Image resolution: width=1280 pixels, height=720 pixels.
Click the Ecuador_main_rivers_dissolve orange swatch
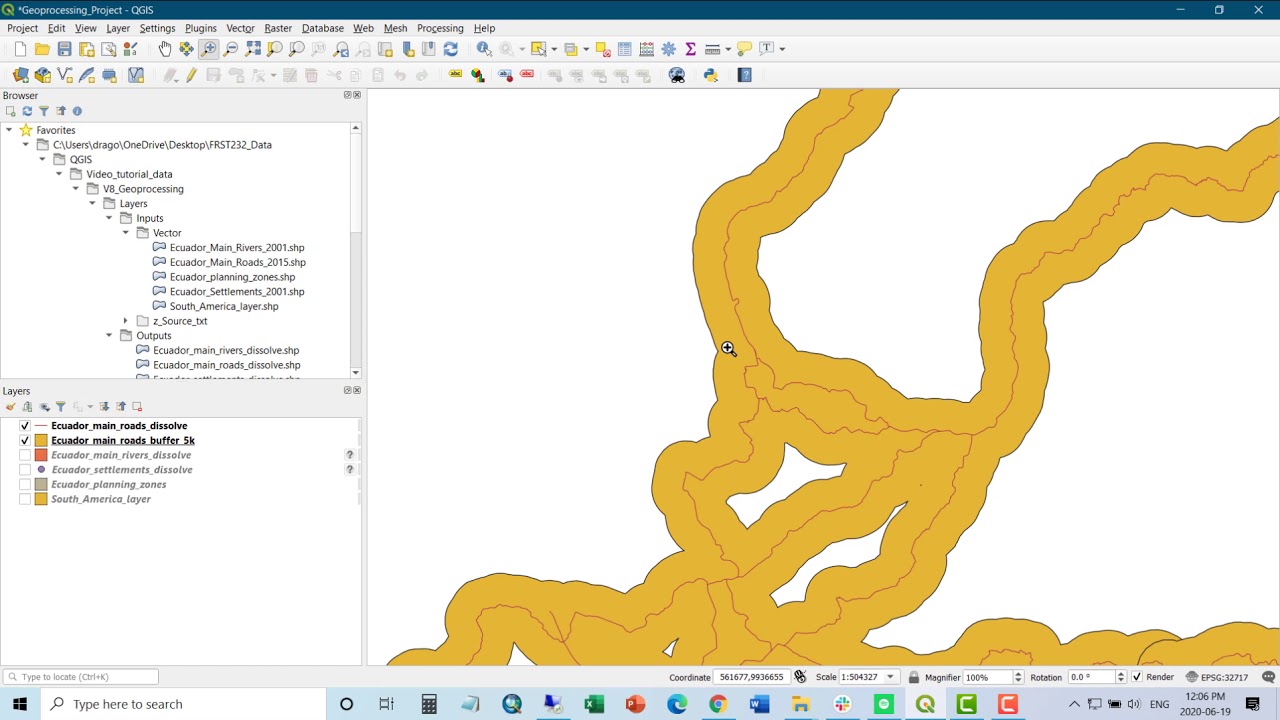[41, 455]
